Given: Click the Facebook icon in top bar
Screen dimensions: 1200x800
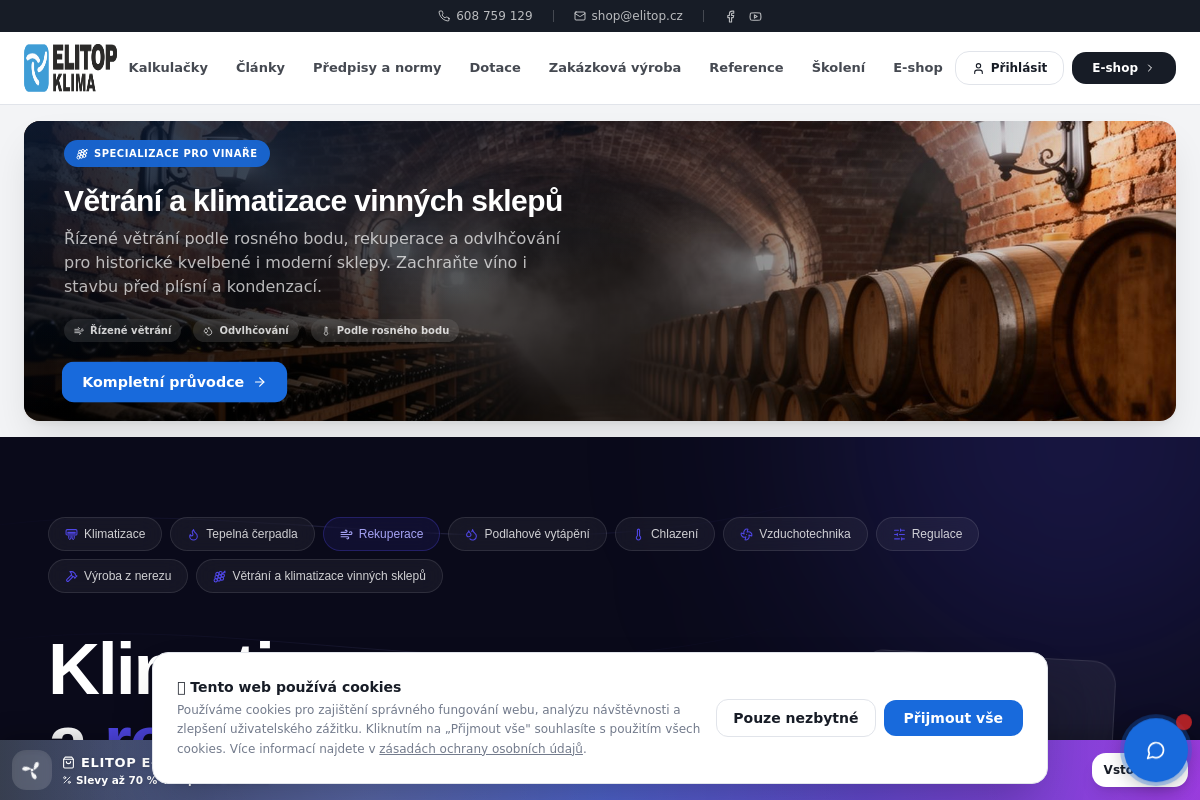Looking at the screenshot, I should [730, 16].
